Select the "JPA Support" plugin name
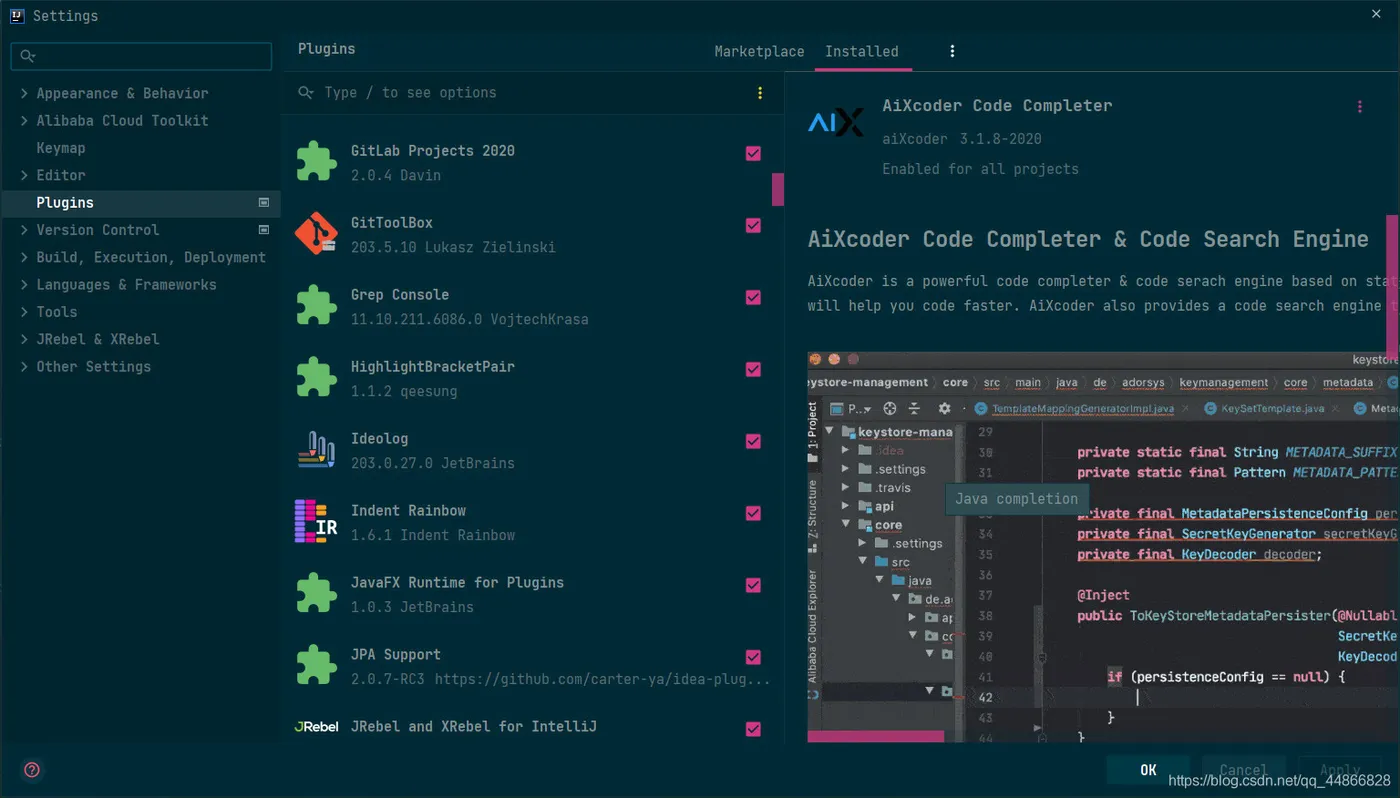The image size is (1400, 798). [396, 655]
